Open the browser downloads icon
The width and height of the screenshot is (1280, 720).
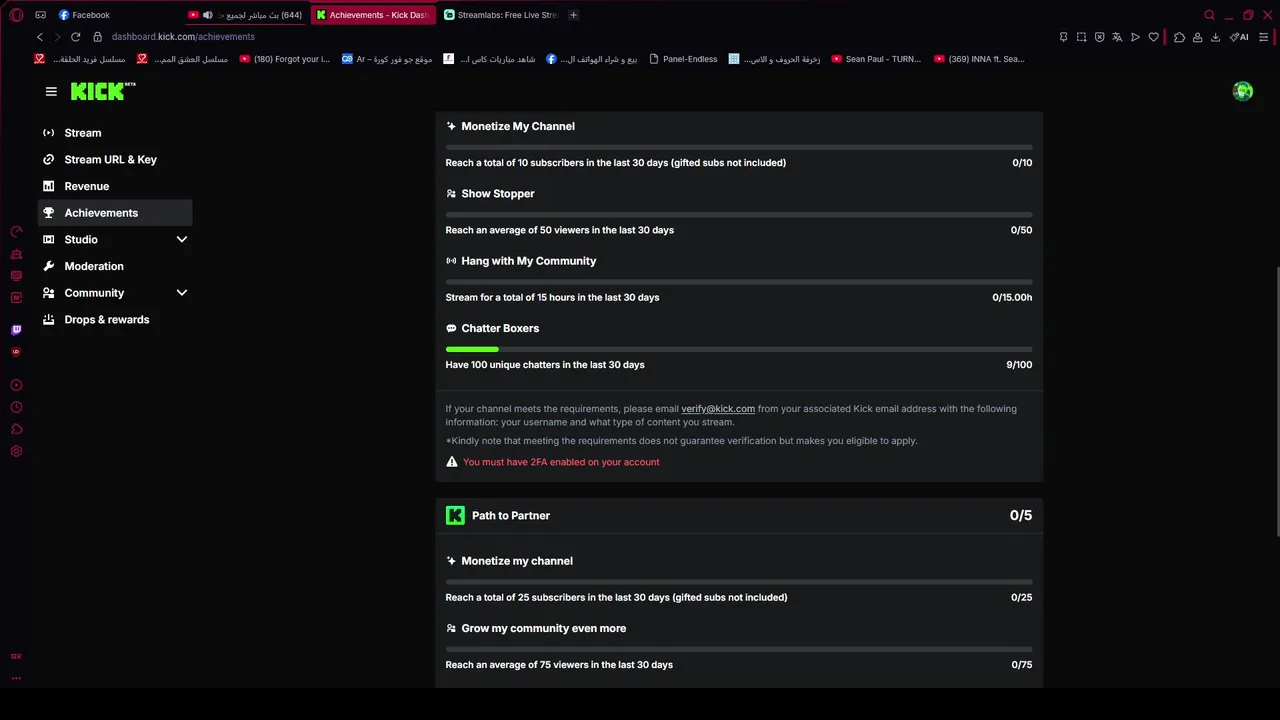1215,37
